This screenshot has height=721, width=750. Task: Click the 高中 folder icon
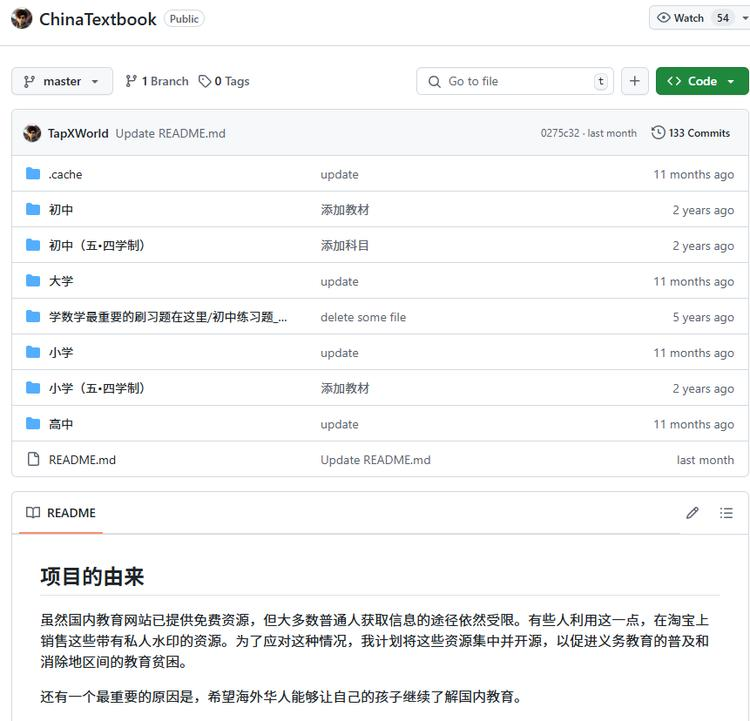(33, 423)
